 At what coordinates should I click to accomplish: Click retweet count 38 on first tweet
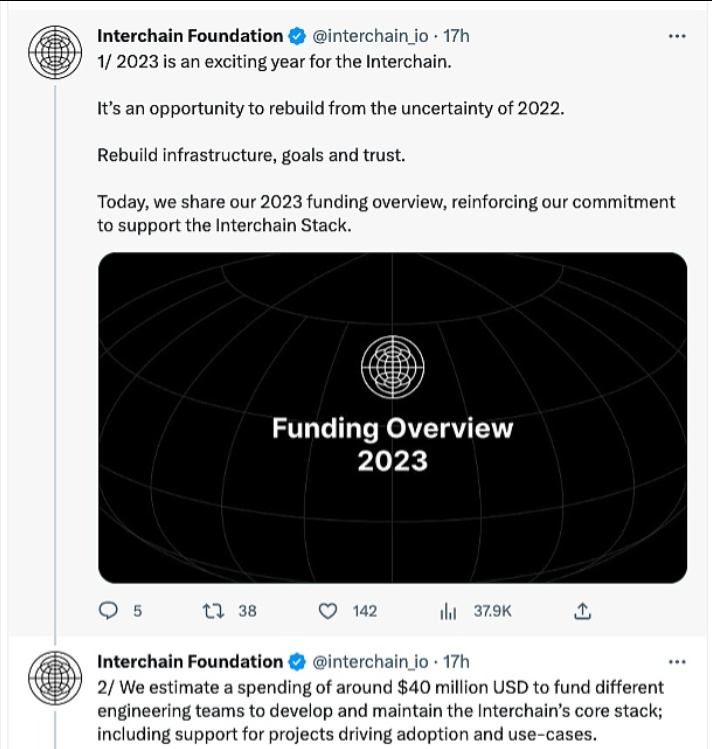247,610
